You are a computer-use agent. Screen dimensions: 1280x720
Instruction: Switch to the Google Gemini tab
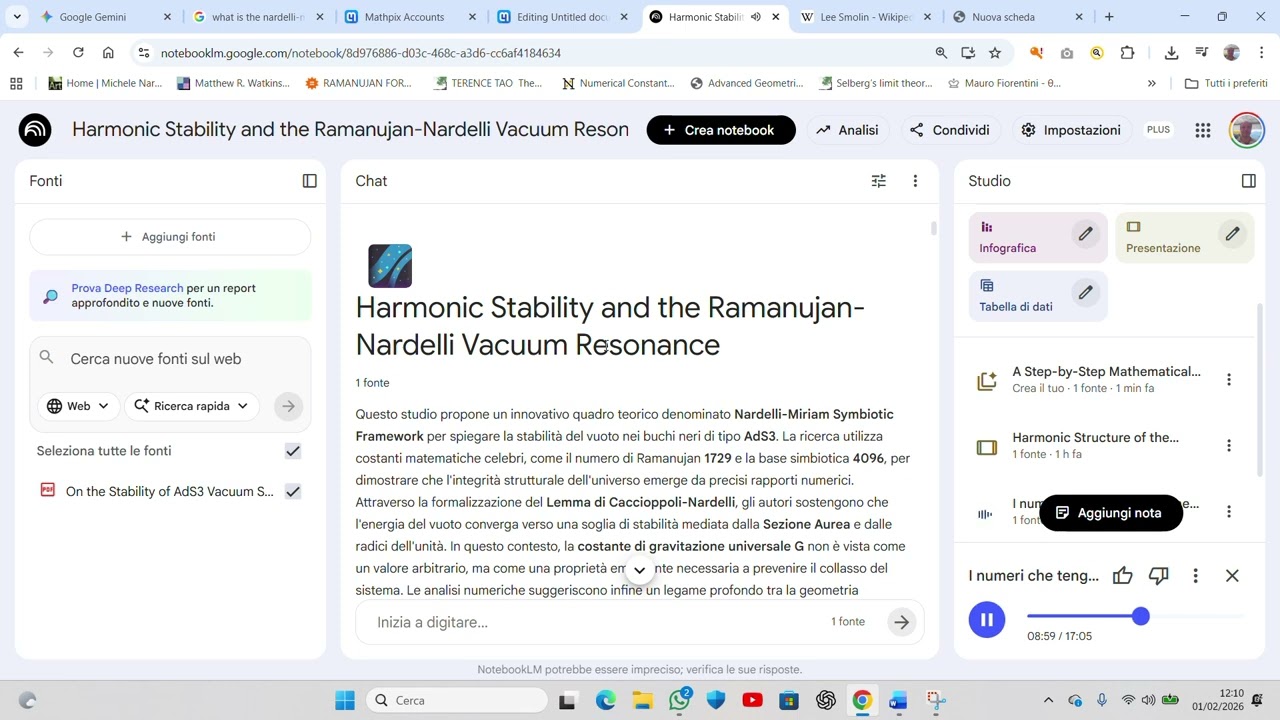(x=107, y=17)
